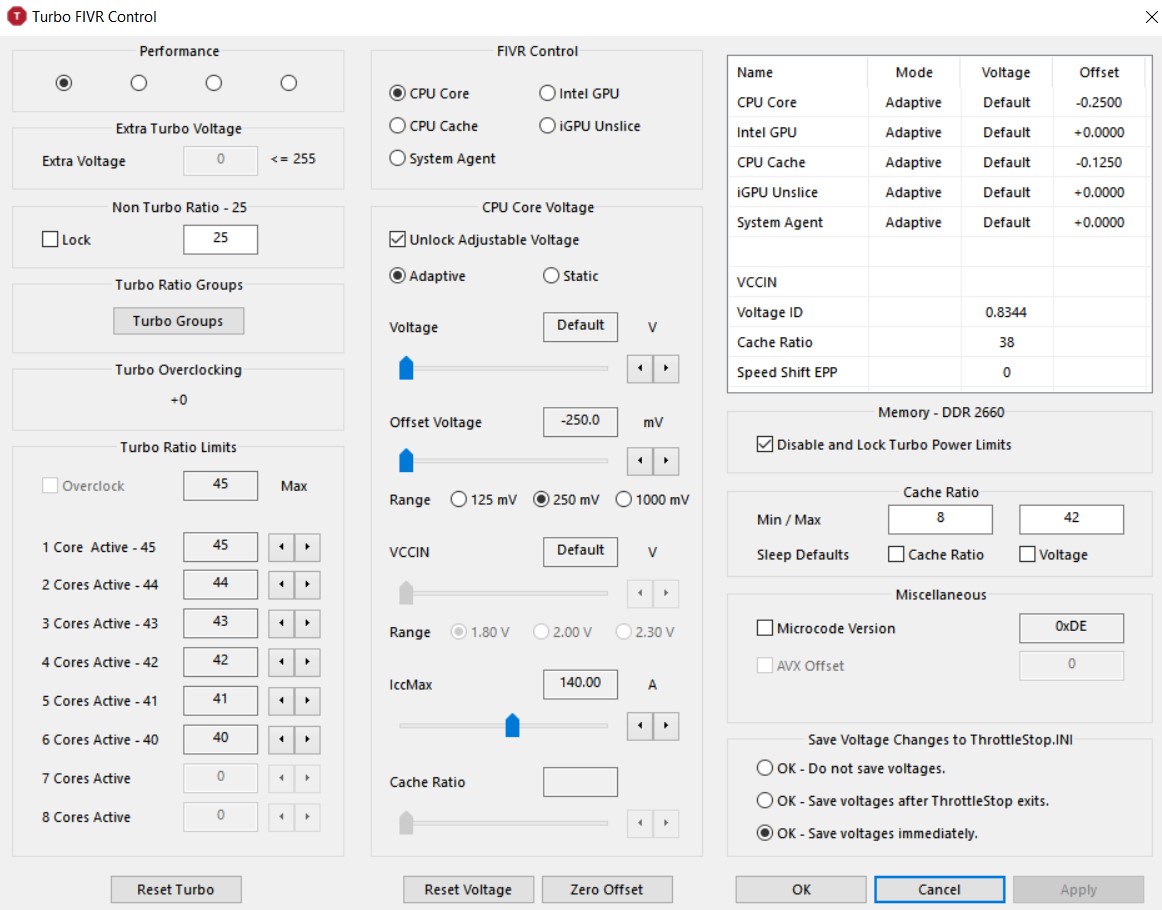Click the -0.2500 offset cell for CPU Core
Screen dimensions: 1162x910
1099,102
